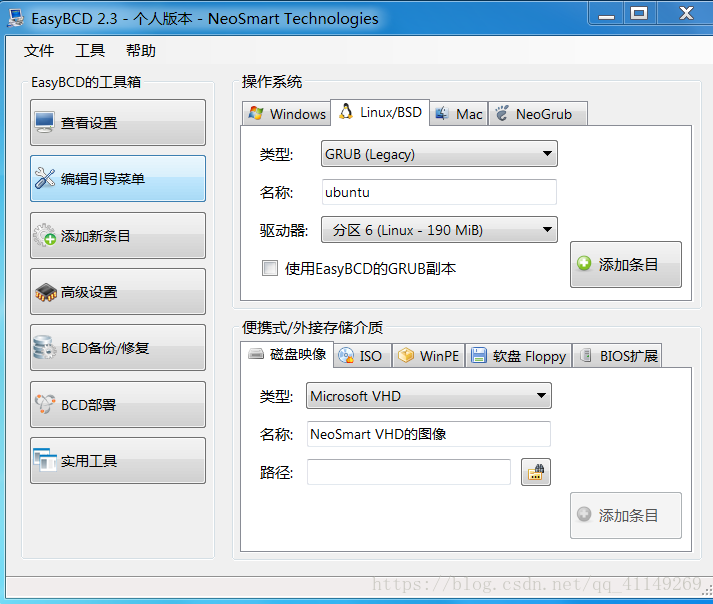Open the BCD部署 deployment panel
Screen dimensions: 713x604
(118, 404)
